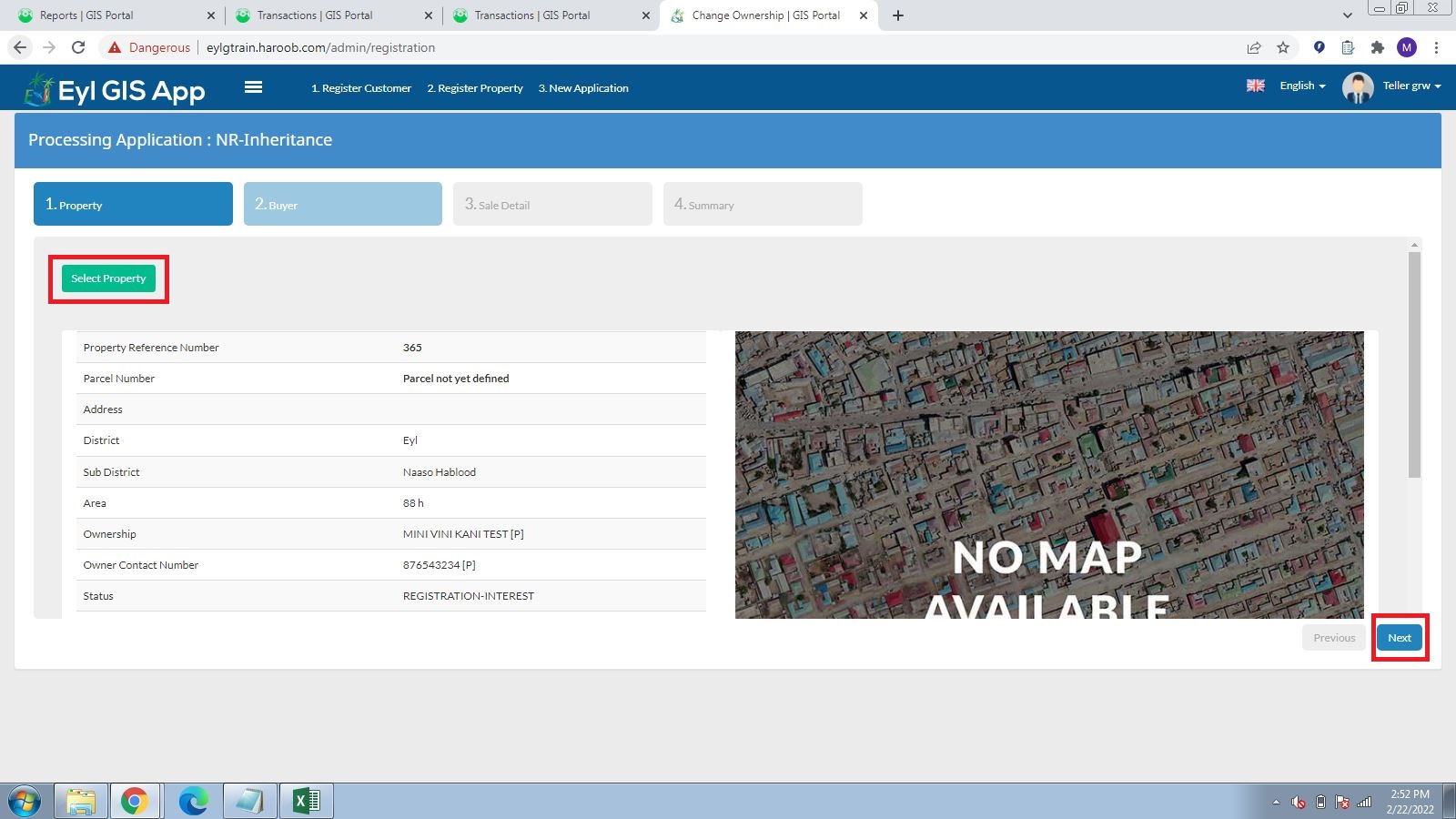Image resolution: width=1456 pixels, height=819 pixels.
Task: Click the Area value '88 h'
Action: click(x=413, y=503)
